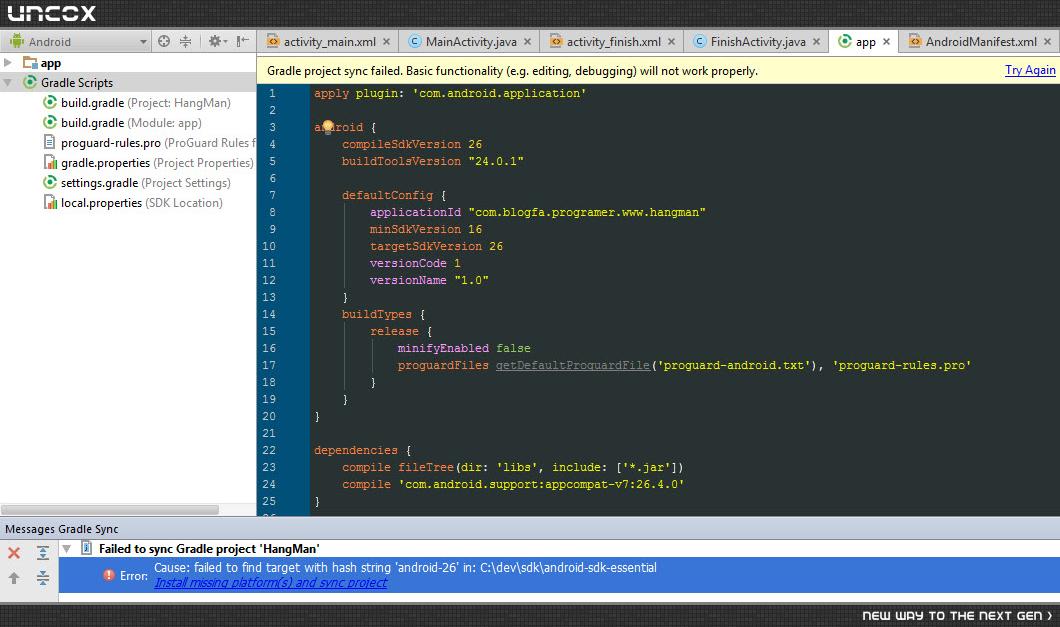
Task: Open project panel settings gear
Action: coord(216,41)
